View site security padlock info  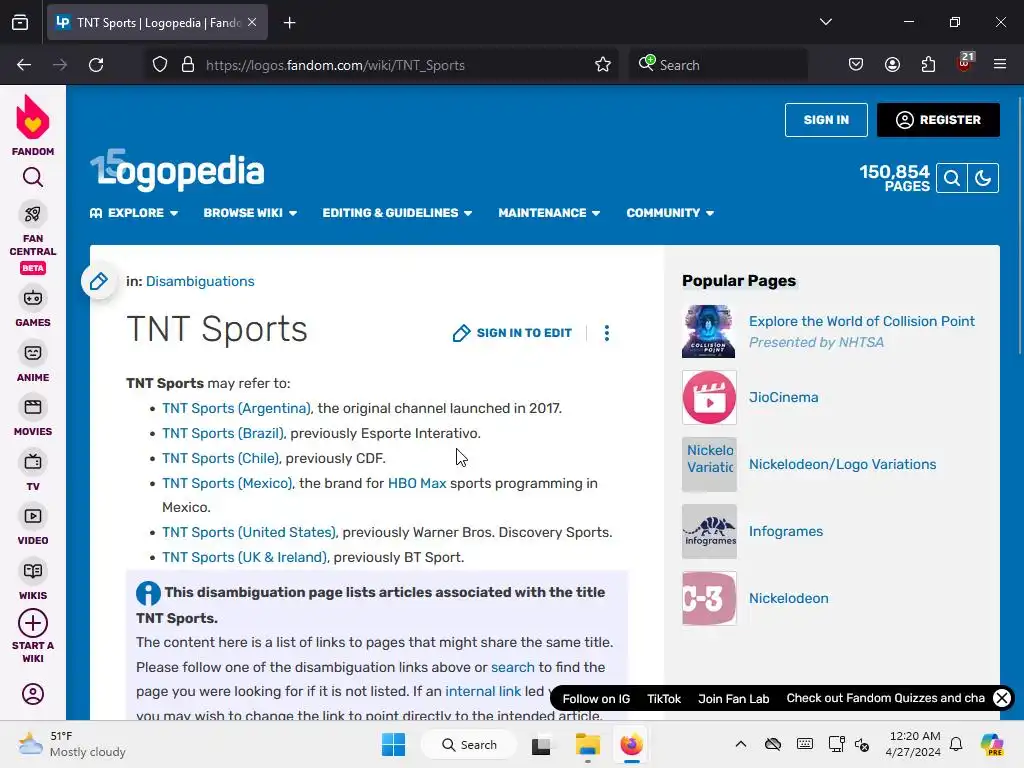188,65
